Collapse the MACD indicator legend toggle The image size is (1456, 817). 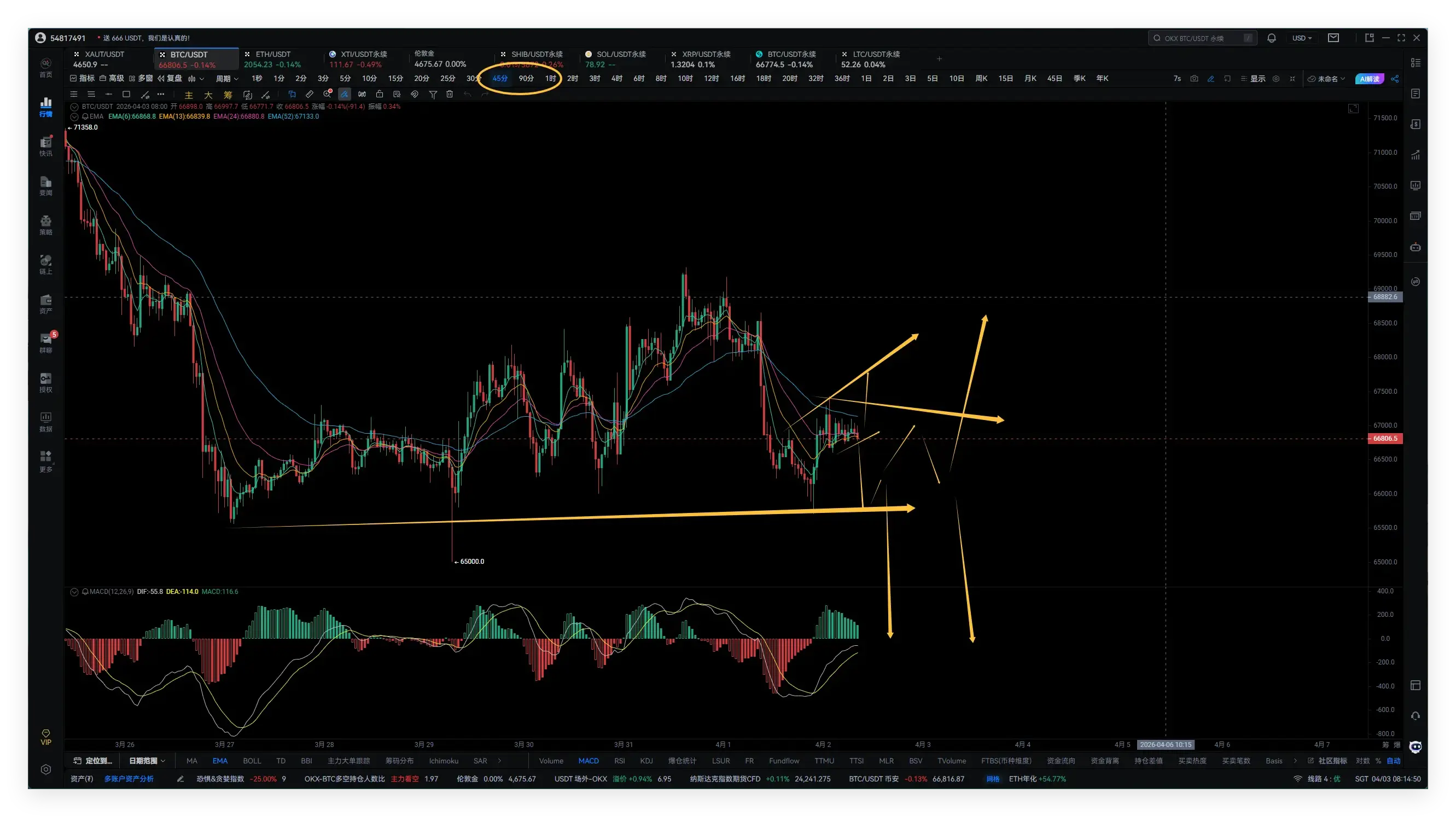(74, 592)
